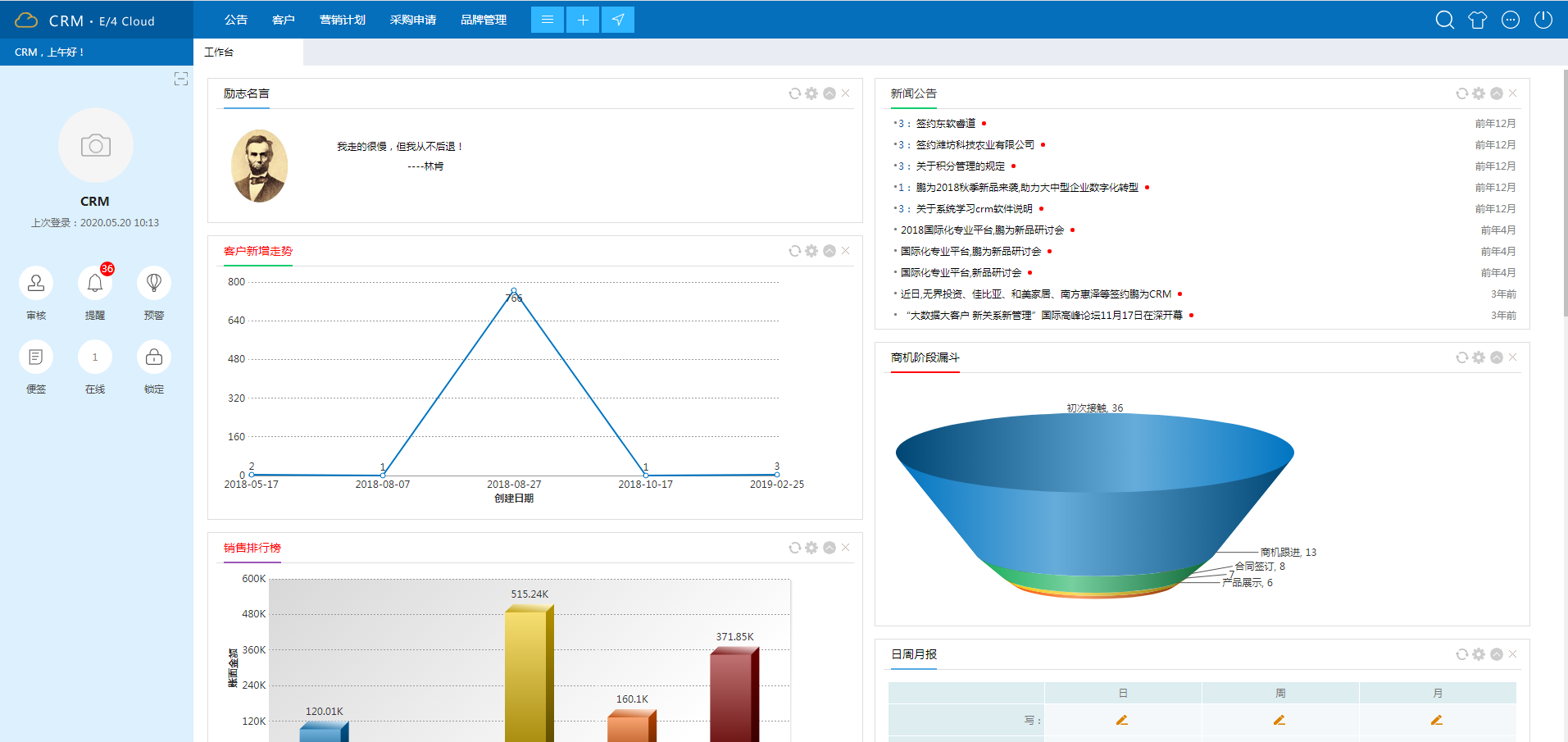Click the 锁定 lock screen icon

click(154, 357)
